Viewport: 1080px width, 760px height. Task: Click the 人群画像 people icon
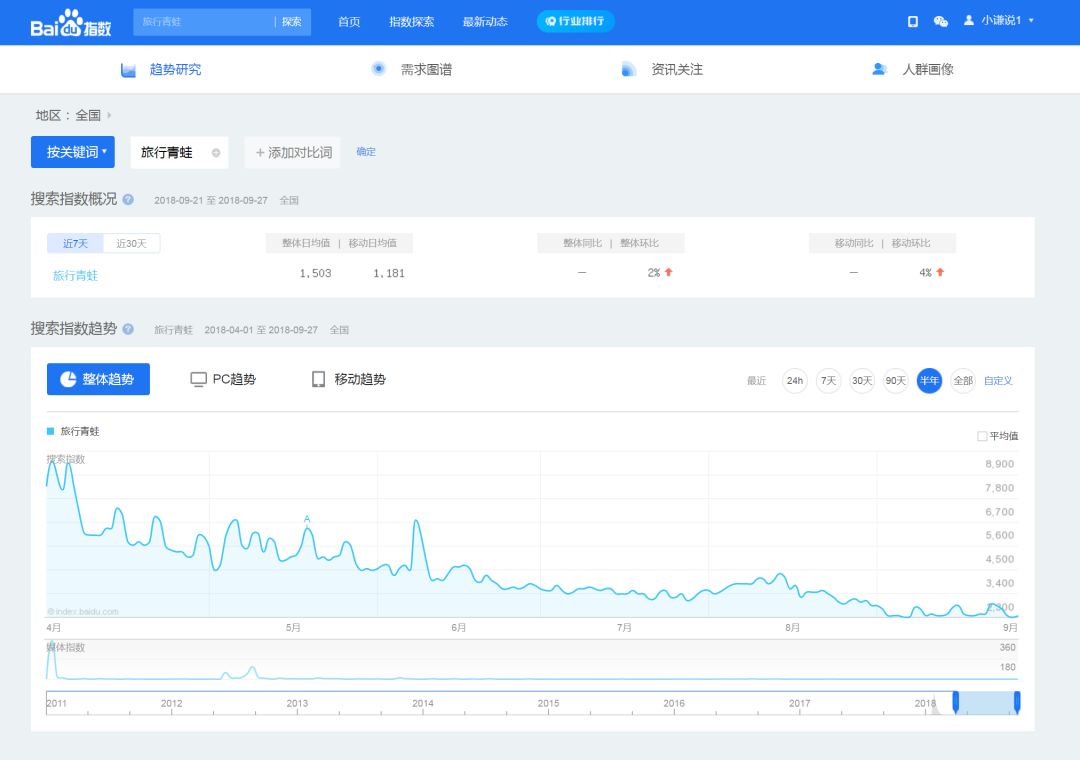click(x=879, y=69)
